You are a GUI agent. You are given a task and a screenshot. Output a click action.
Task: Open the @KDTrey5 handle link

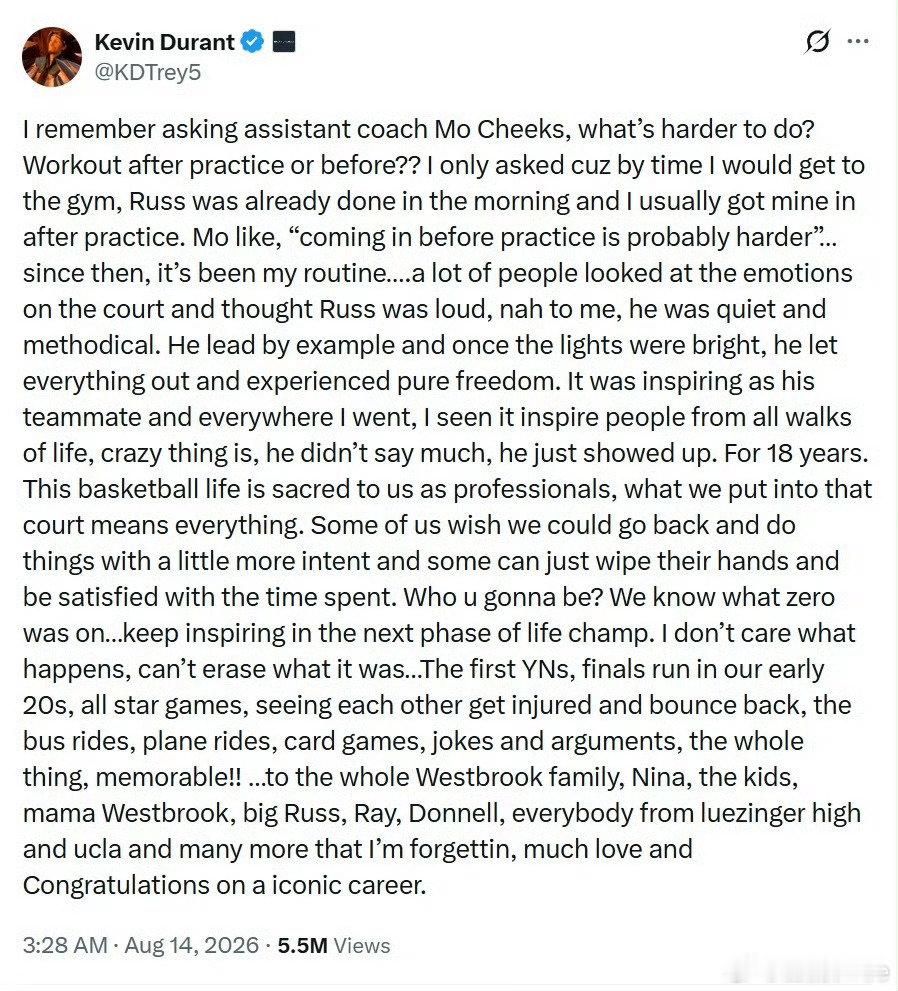coord(147,72)
